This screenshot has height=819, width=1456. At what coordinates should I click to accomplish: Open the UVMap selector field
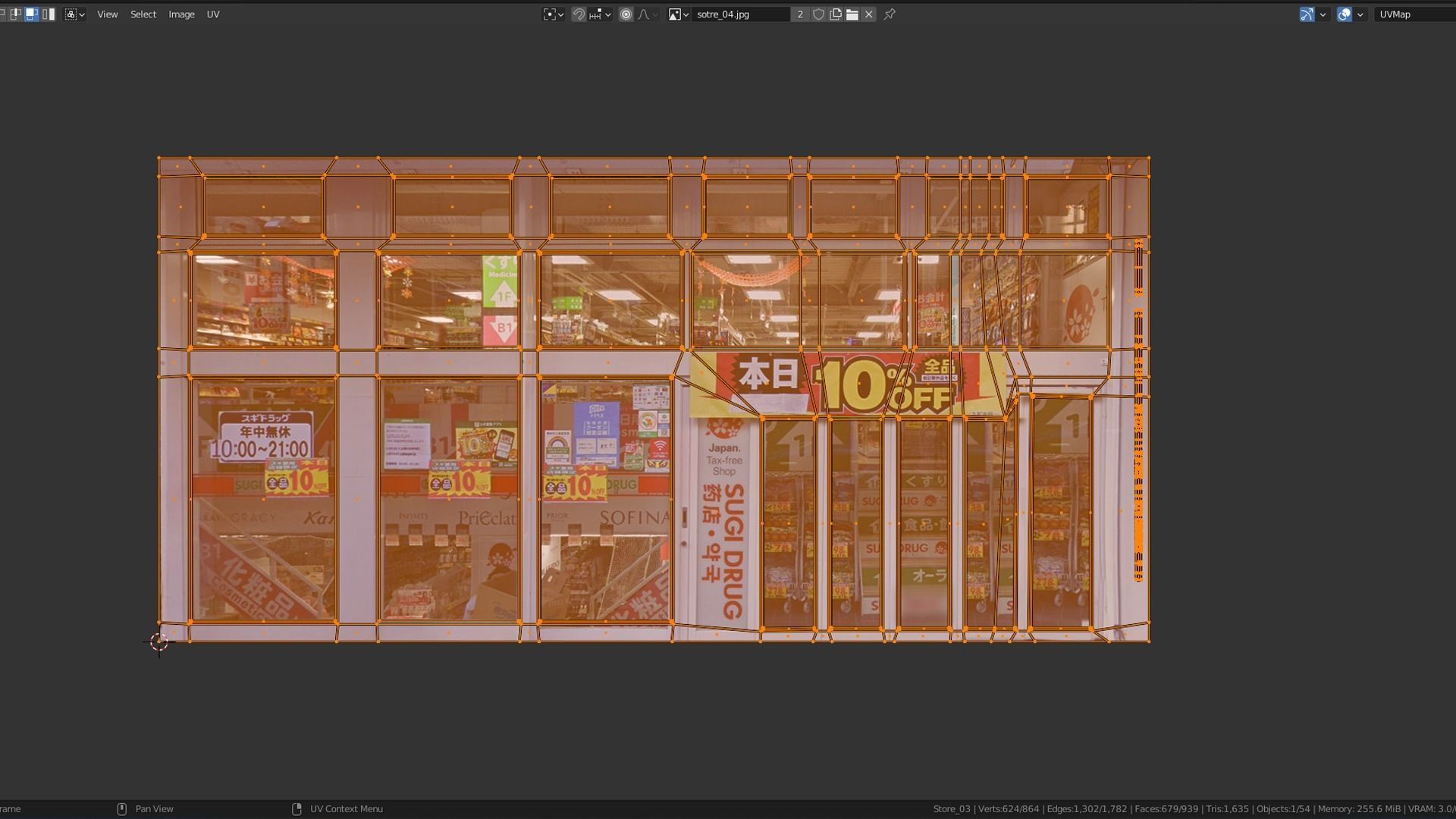(1415, 14)
